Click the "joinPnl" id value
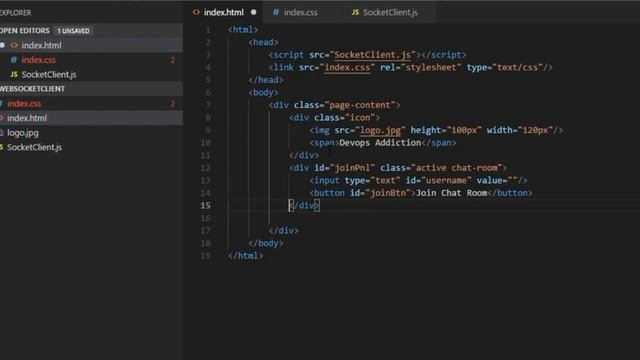The image size is (640, 360). click(352, 168)
